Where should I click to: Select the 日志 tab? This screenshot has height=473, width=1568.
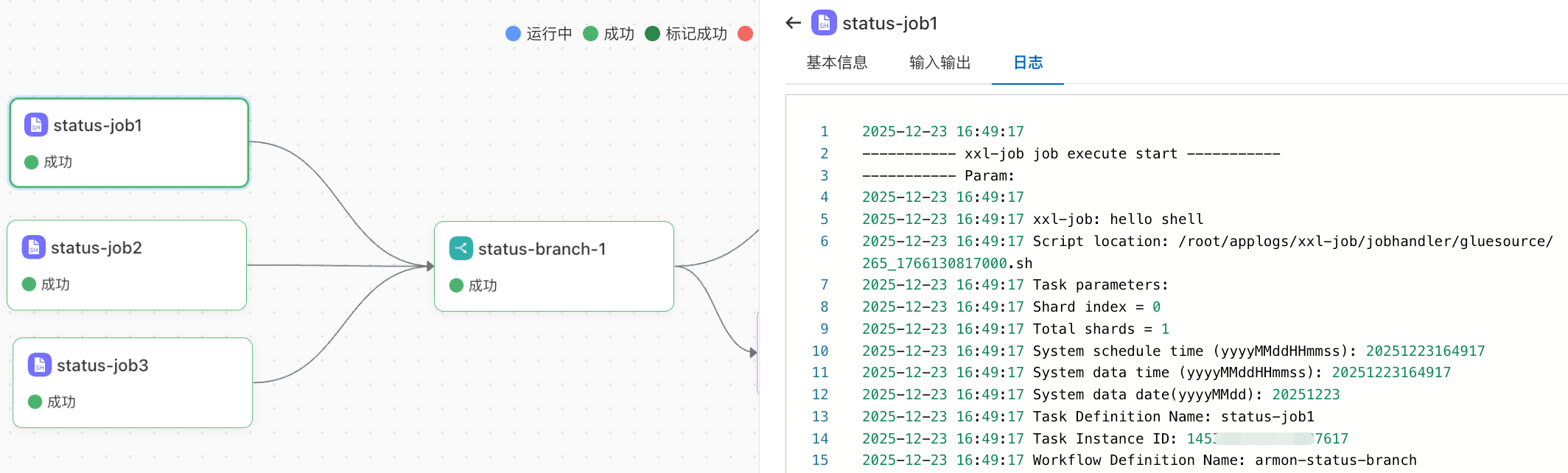pyautogui.click(x=1028, y=63)
